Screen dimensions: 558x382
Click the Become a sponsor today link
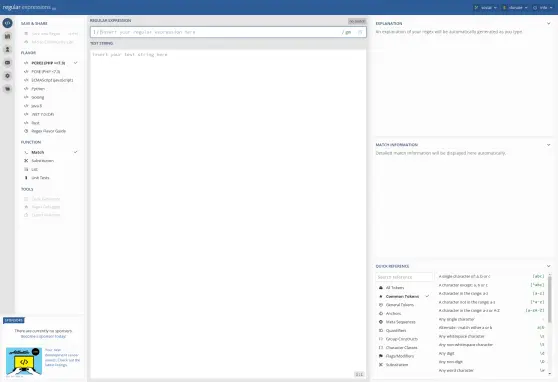coord(43,336)
